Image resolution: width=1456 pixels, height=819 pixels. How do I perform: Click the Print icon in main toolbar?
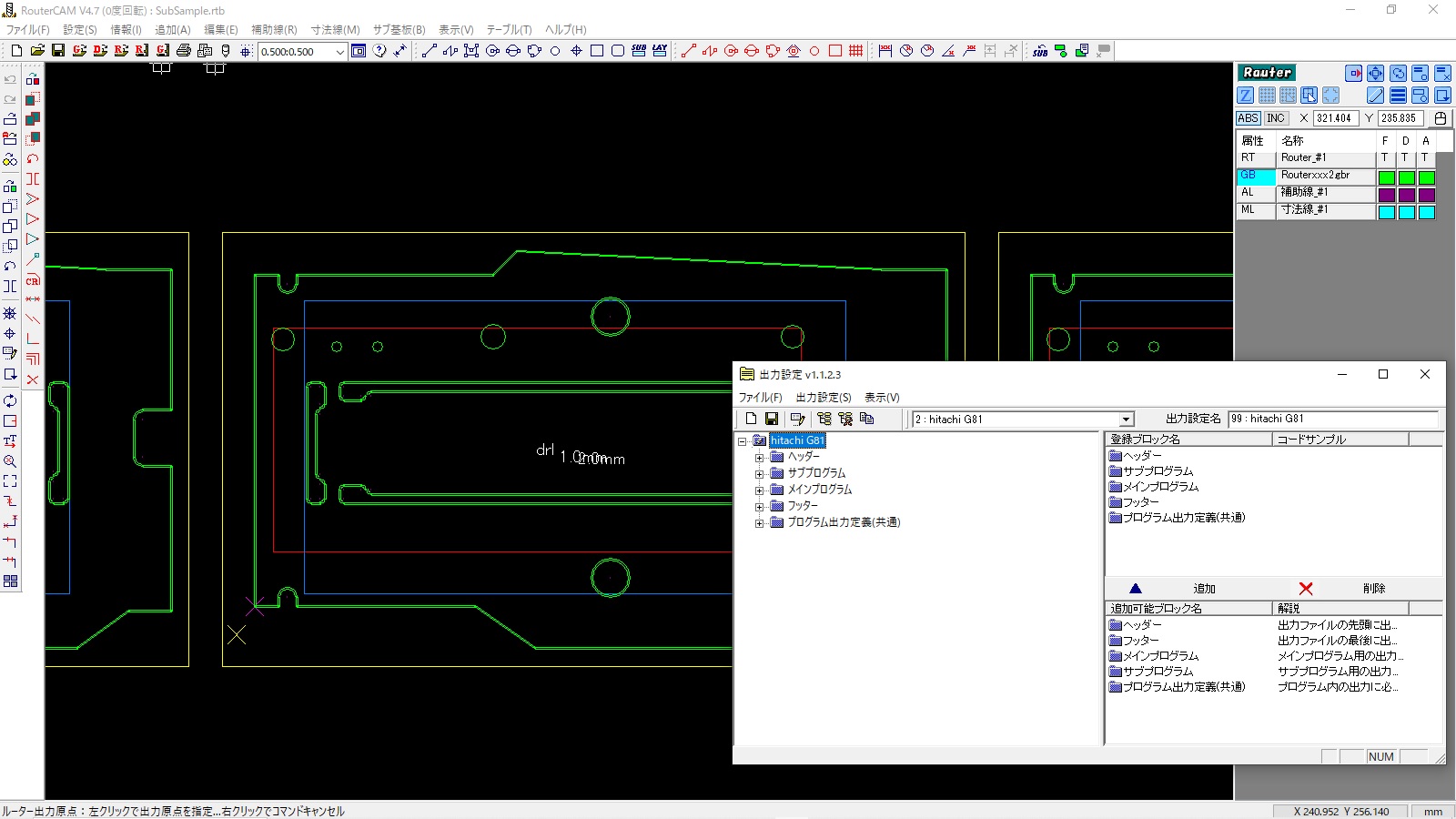[184, 51]
